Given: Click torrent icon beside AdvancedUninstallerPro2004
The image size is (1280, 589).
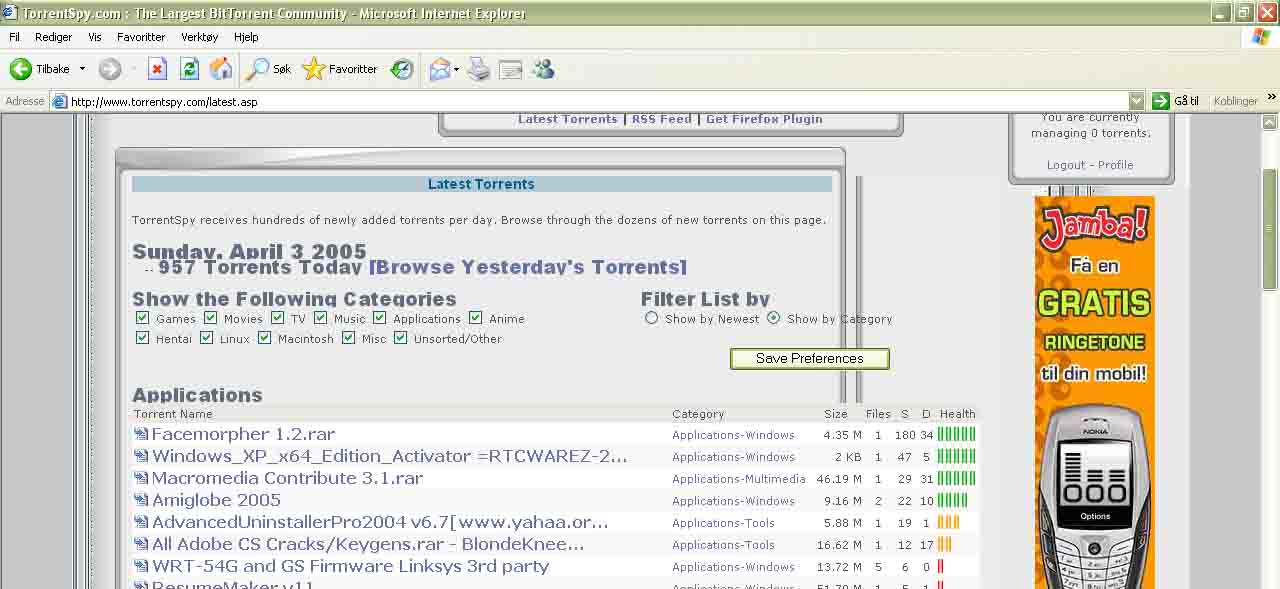Looking at the screenshot, I should coord(141,522).
